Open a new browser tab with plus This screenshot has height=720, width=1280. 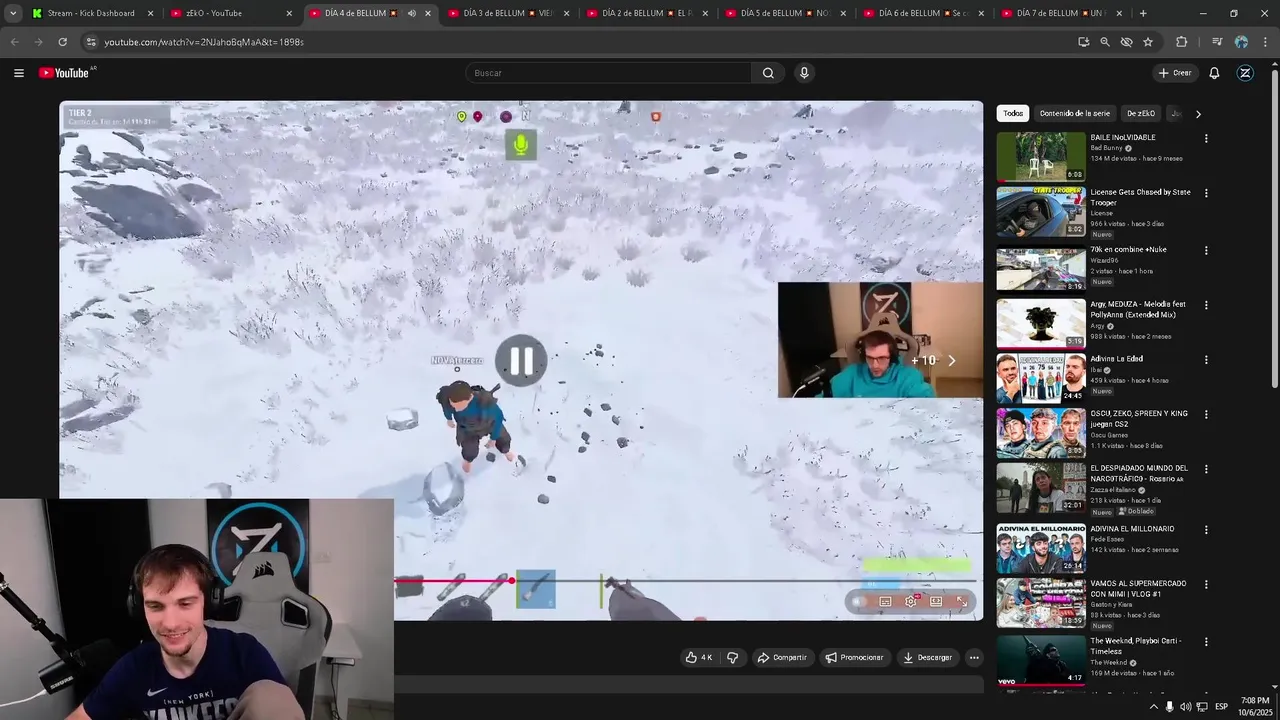tap(1143, 13)
